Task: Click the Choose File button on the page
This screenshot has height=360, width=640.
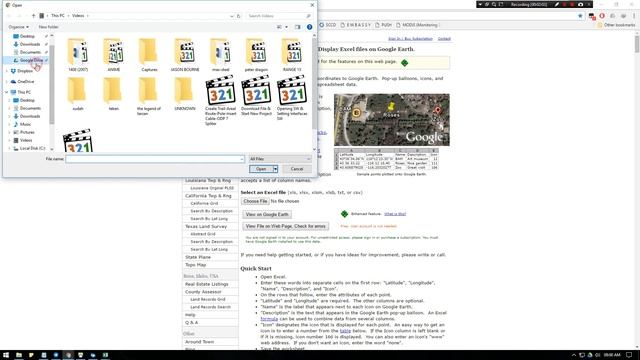Action: pyautogui.click(x=255, y=201)
